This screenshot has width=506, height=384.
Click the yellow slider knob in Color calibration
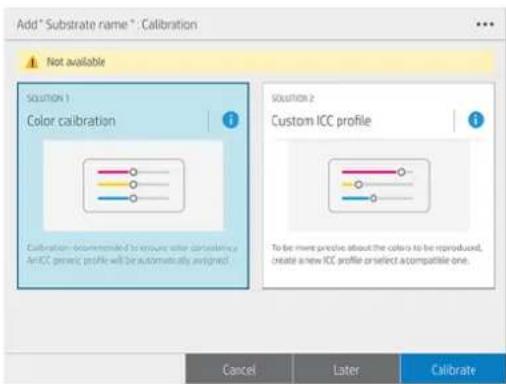pos(133,184)
